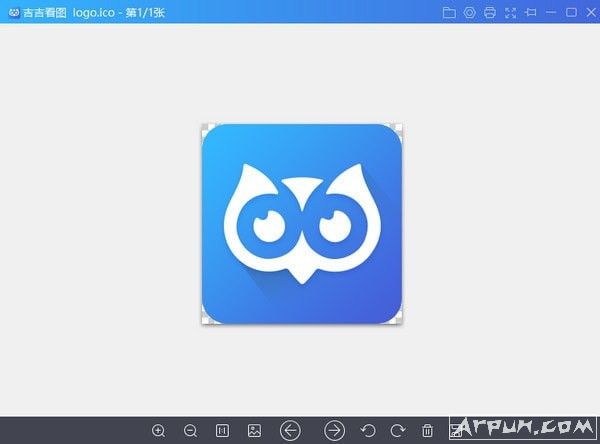Image resolution: width=600 pixels, height=444 pixels.
Task: Maximize the image viewer window
Action: tap(571, 13)
